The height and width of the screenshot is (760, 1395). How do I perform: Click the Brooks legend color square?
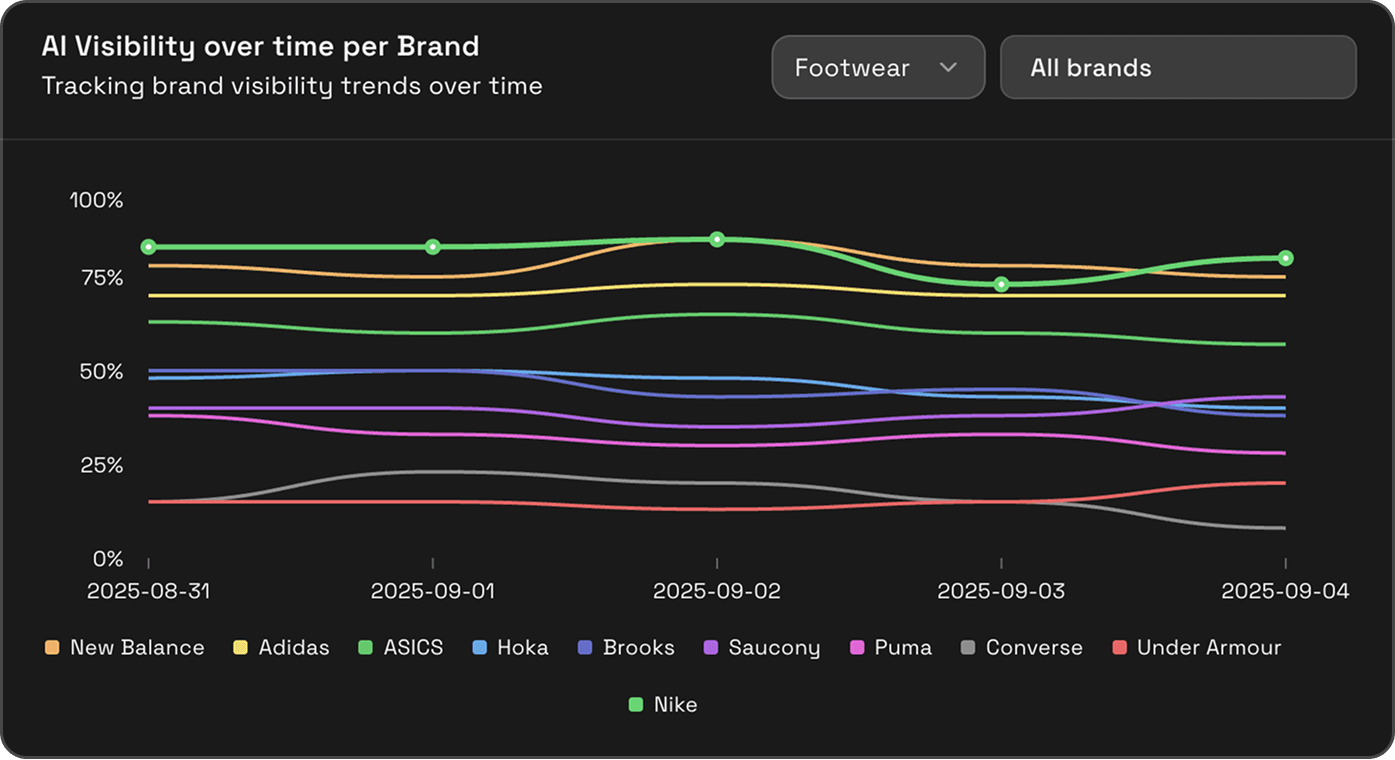[585, 648]
